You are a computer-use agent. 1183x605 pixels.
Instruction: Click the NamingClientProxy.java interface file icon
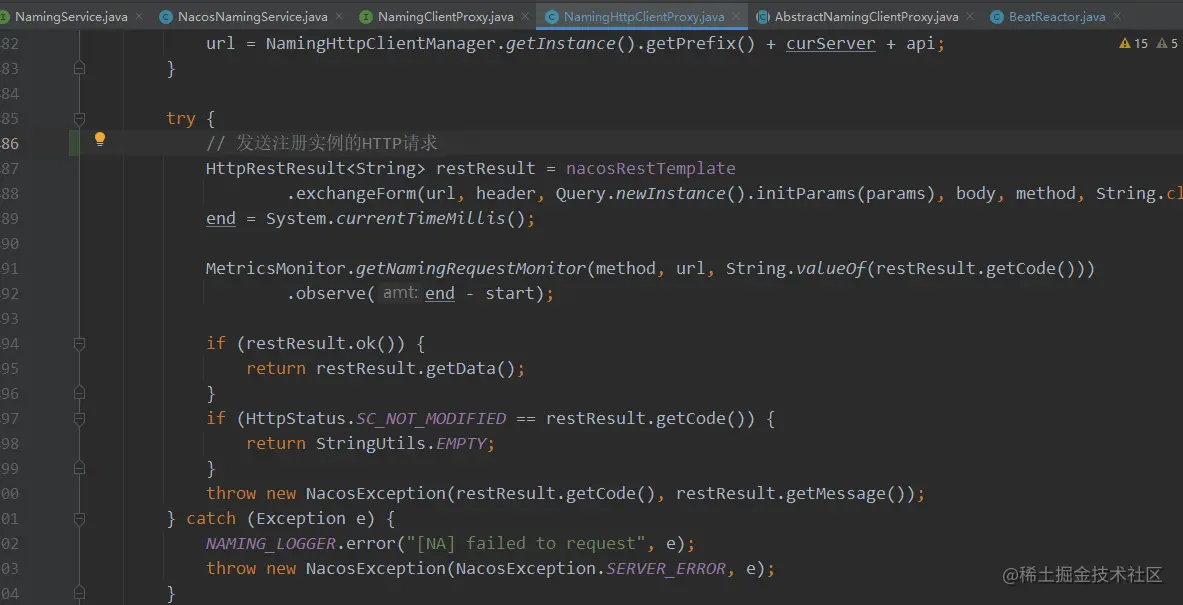pyautogui.click(x=366, y=17)
